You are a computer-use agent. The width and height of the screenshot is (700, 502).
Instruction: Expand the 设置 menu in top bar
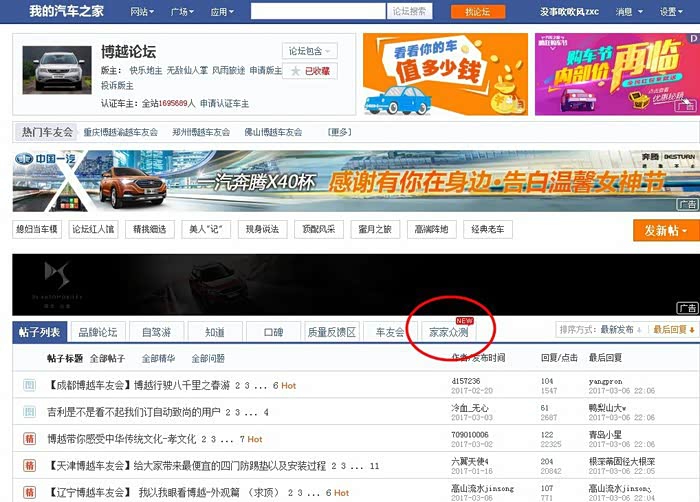pos(672,12)
